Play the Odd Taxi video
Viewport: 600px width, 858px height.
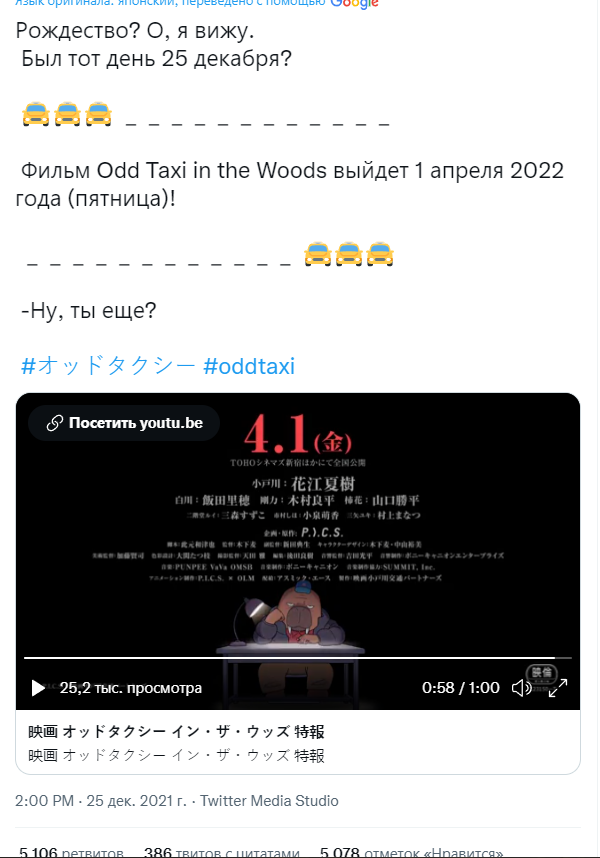point(38,688)
